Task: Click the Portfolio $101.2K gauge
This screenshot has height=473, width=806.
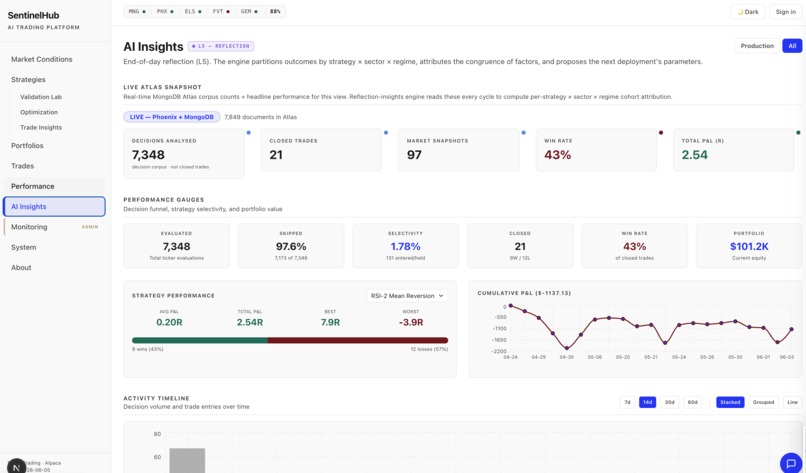Action: pos(749,246)
